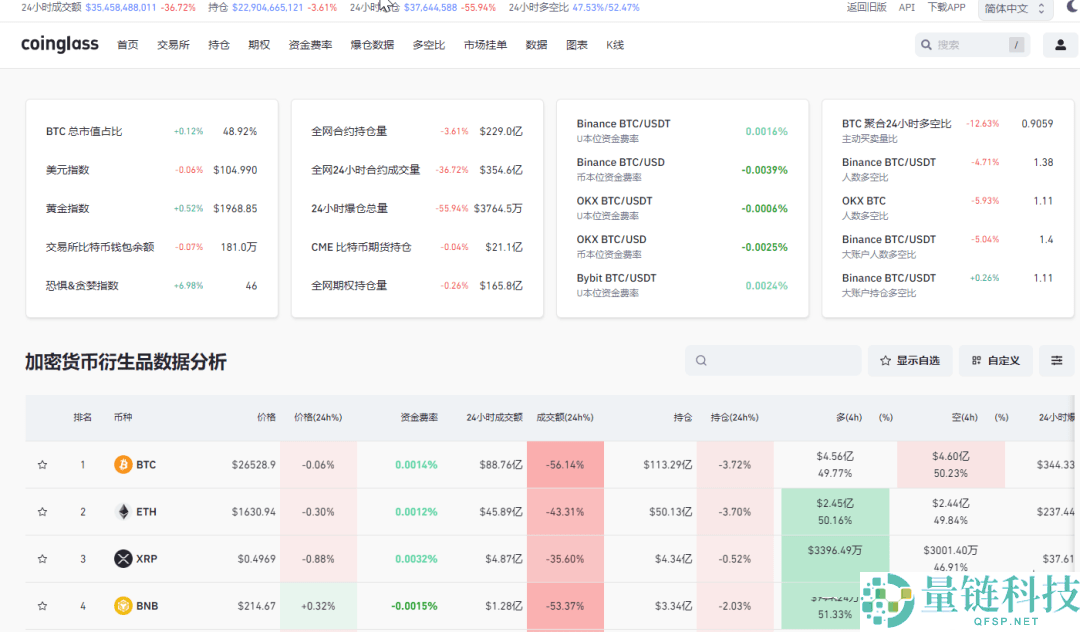Star BTC as a favorite

click(x=42, y=464)
